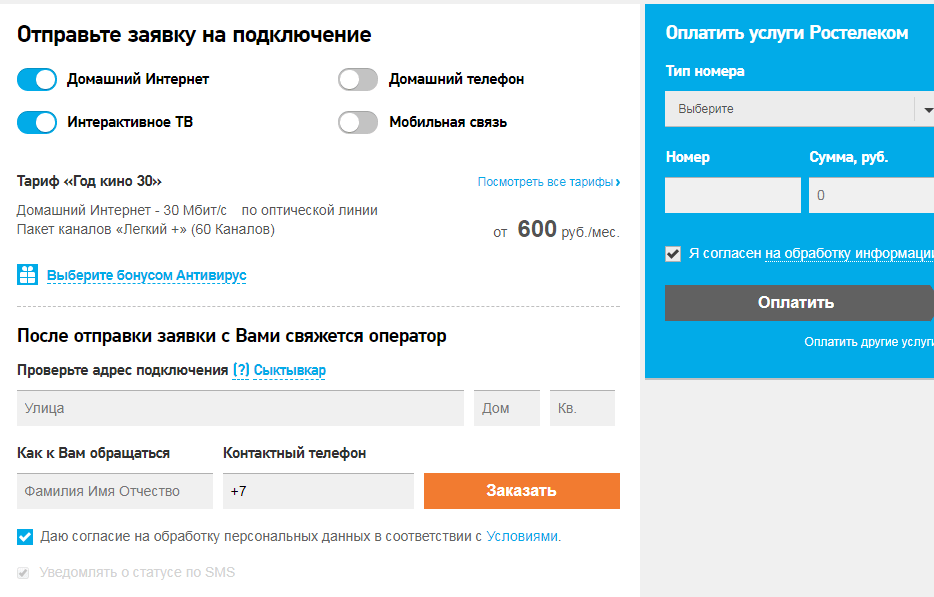Open the Тип номера dropdown
The height and width of the screenshot is (597, 934).
(790, 109)
